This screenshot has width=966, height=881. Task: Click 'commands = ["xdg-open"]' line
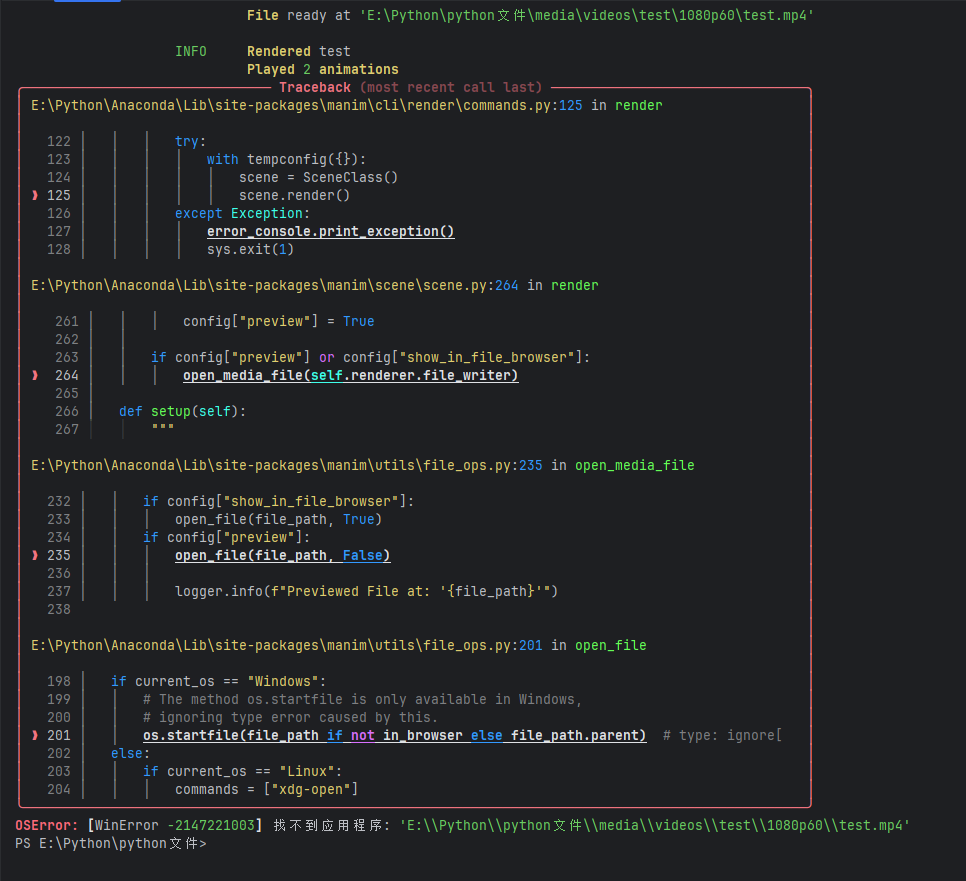(x=267, y=789)
